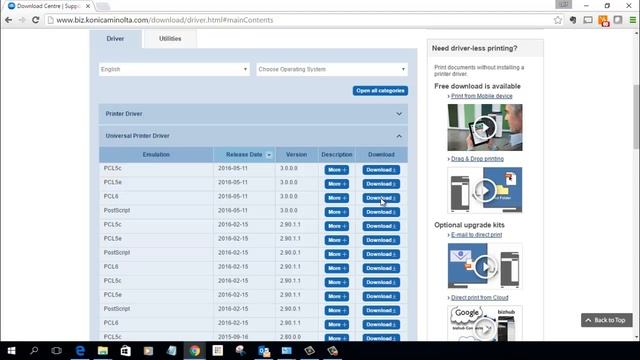Close the Download Centre browser tab

(x=88, y=6)
